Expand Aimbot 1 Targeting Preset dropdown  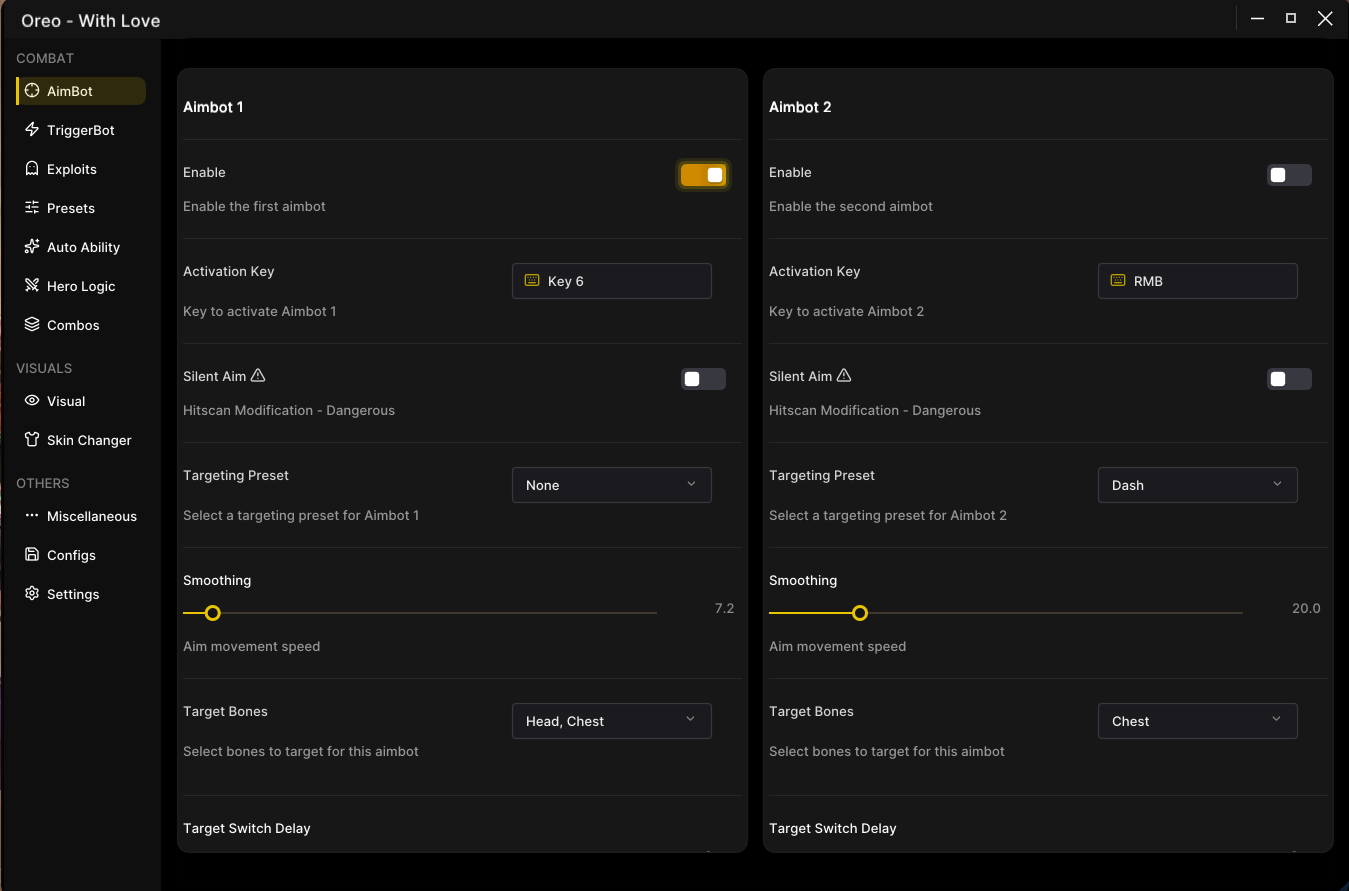coord(612,485)
